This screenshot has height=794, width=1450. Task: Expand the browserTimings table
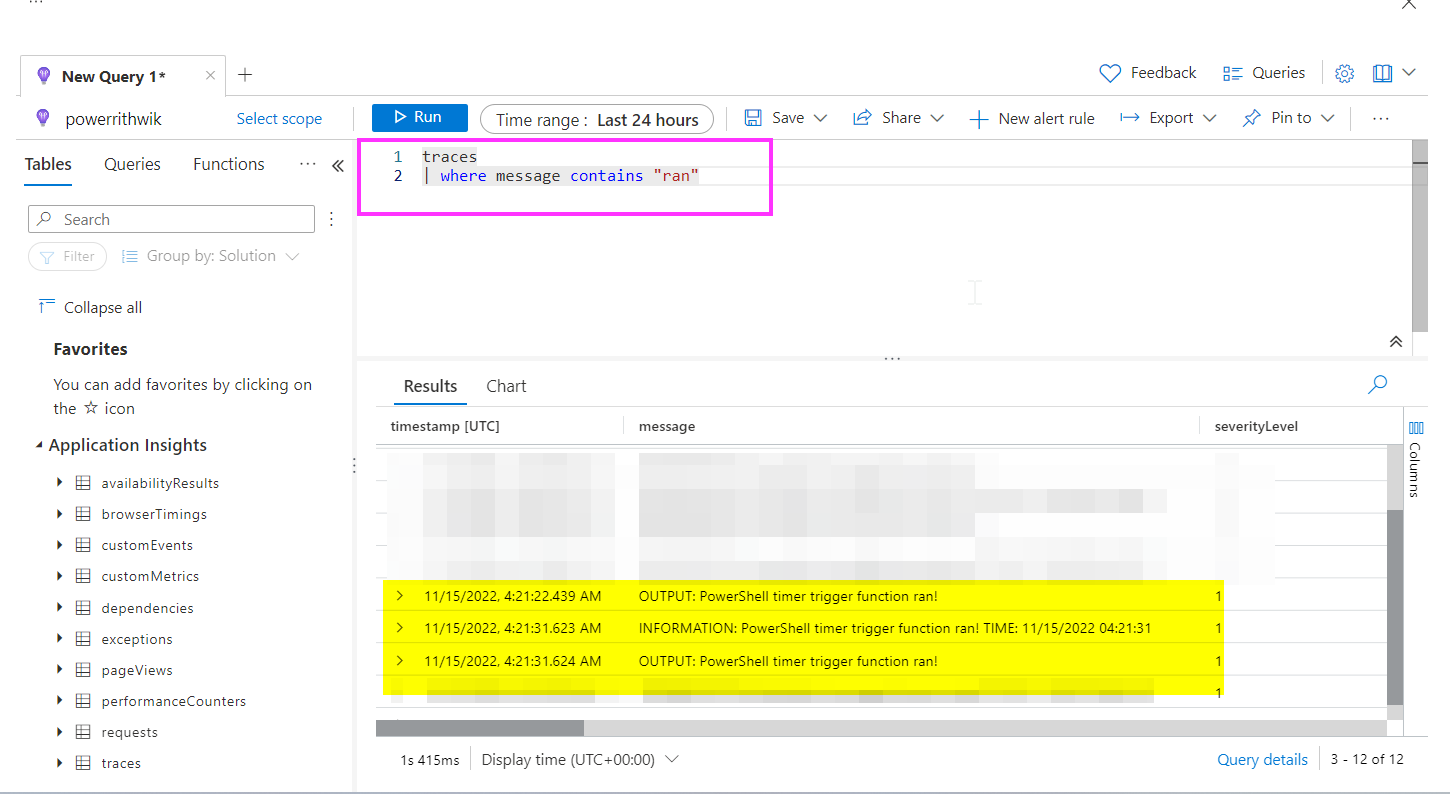pyautogui.click(x=60, y=514)
